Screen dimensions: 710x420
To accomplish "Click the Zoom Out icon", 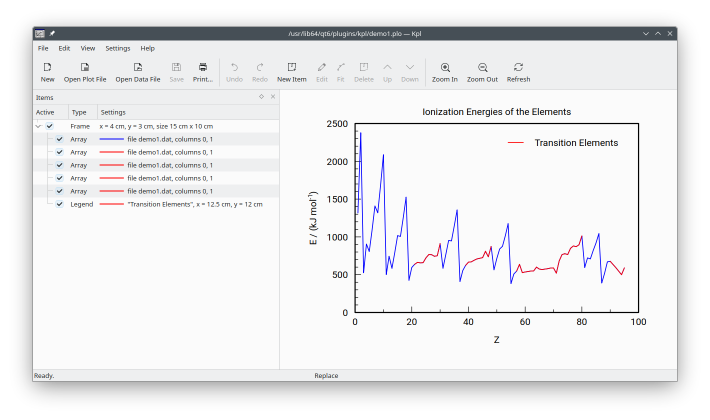I will point(482,67).
